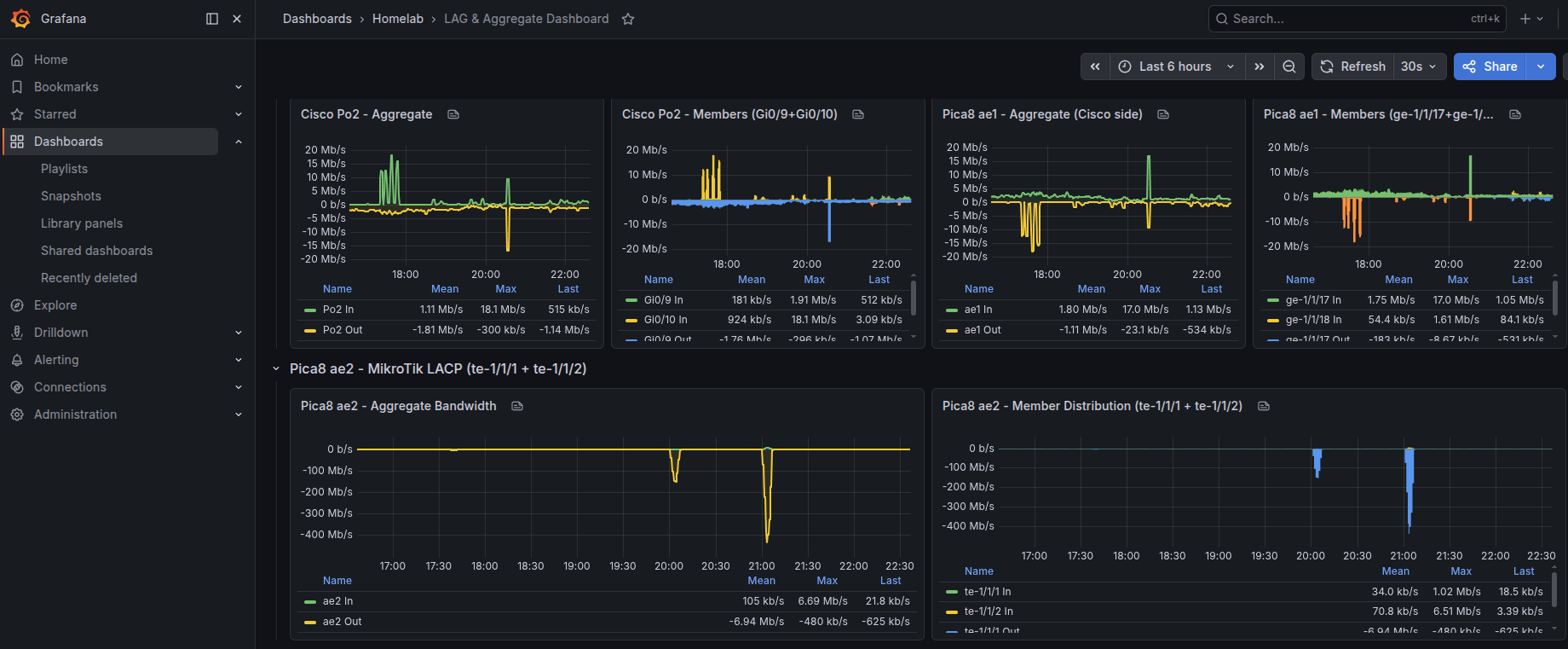Open Starred in the sidebar
The image size is (1568, 649).
click(55, 114)
